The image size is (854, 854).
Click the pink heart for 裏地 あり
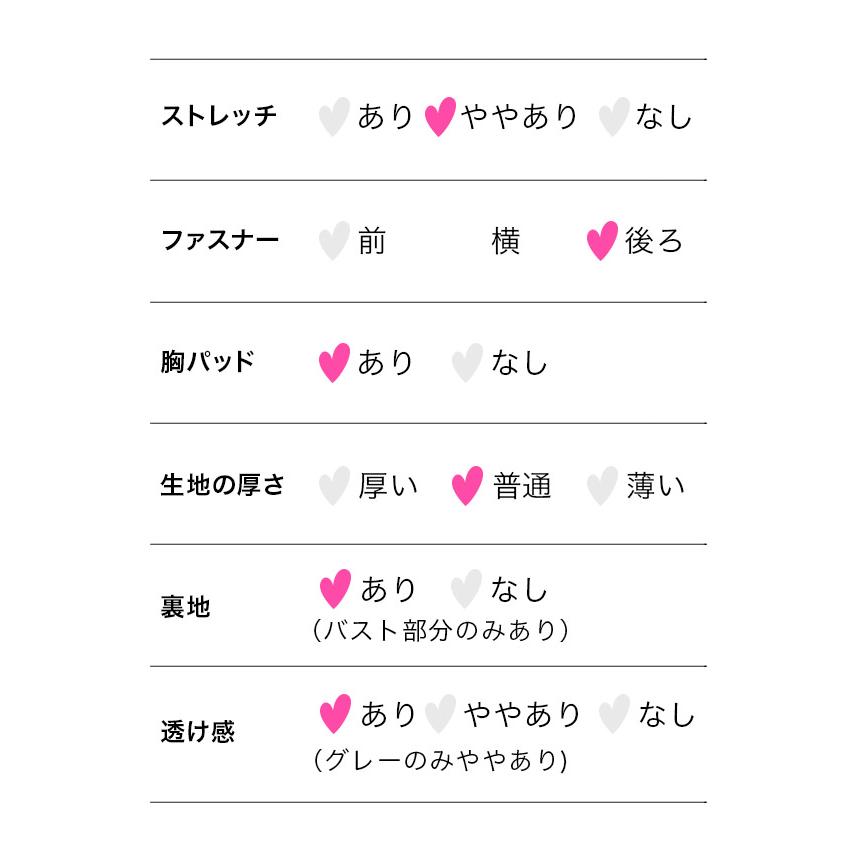pos(335,589)
